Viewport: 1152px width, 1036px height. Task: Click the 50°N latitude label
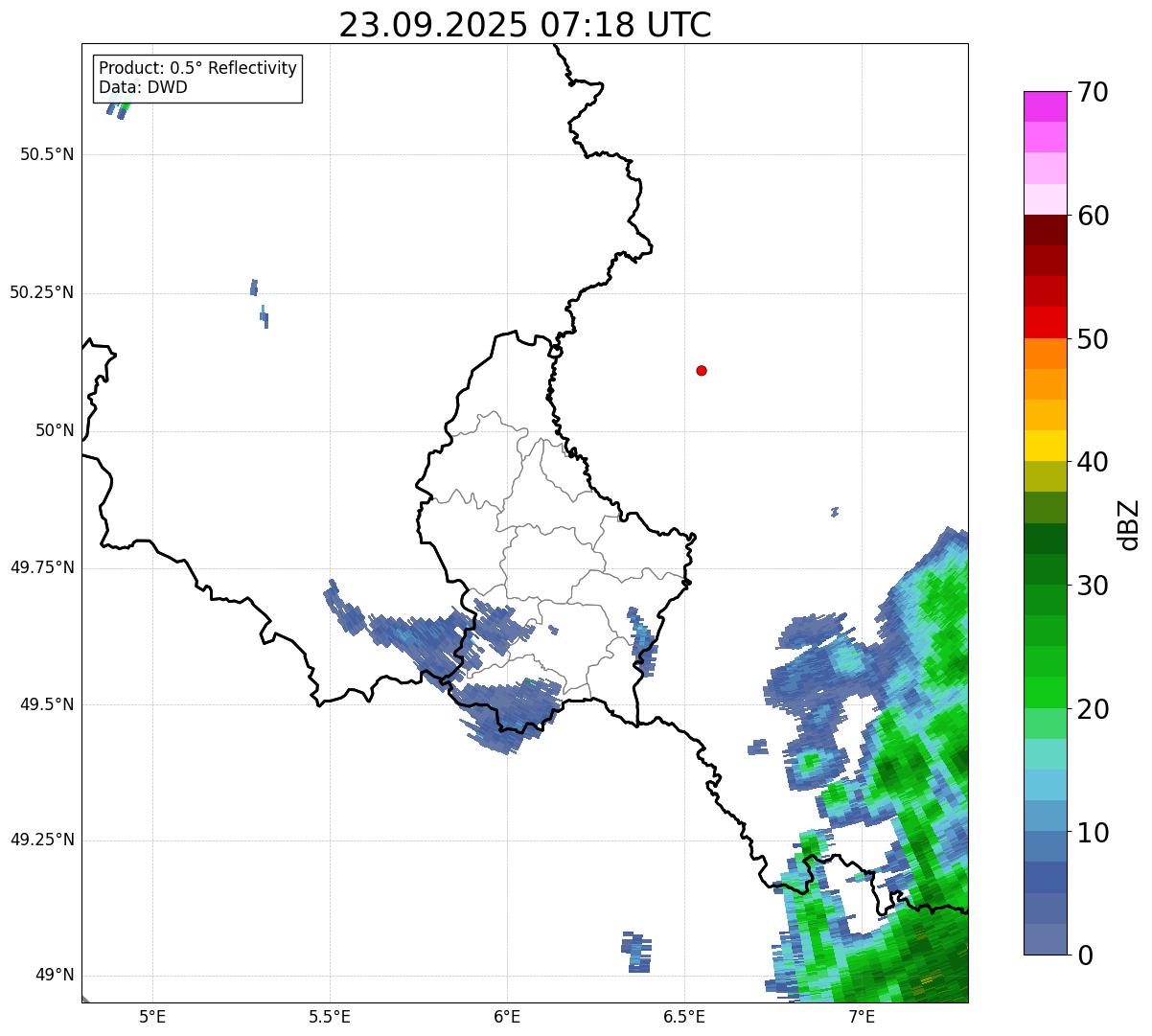tap(55, 430)
